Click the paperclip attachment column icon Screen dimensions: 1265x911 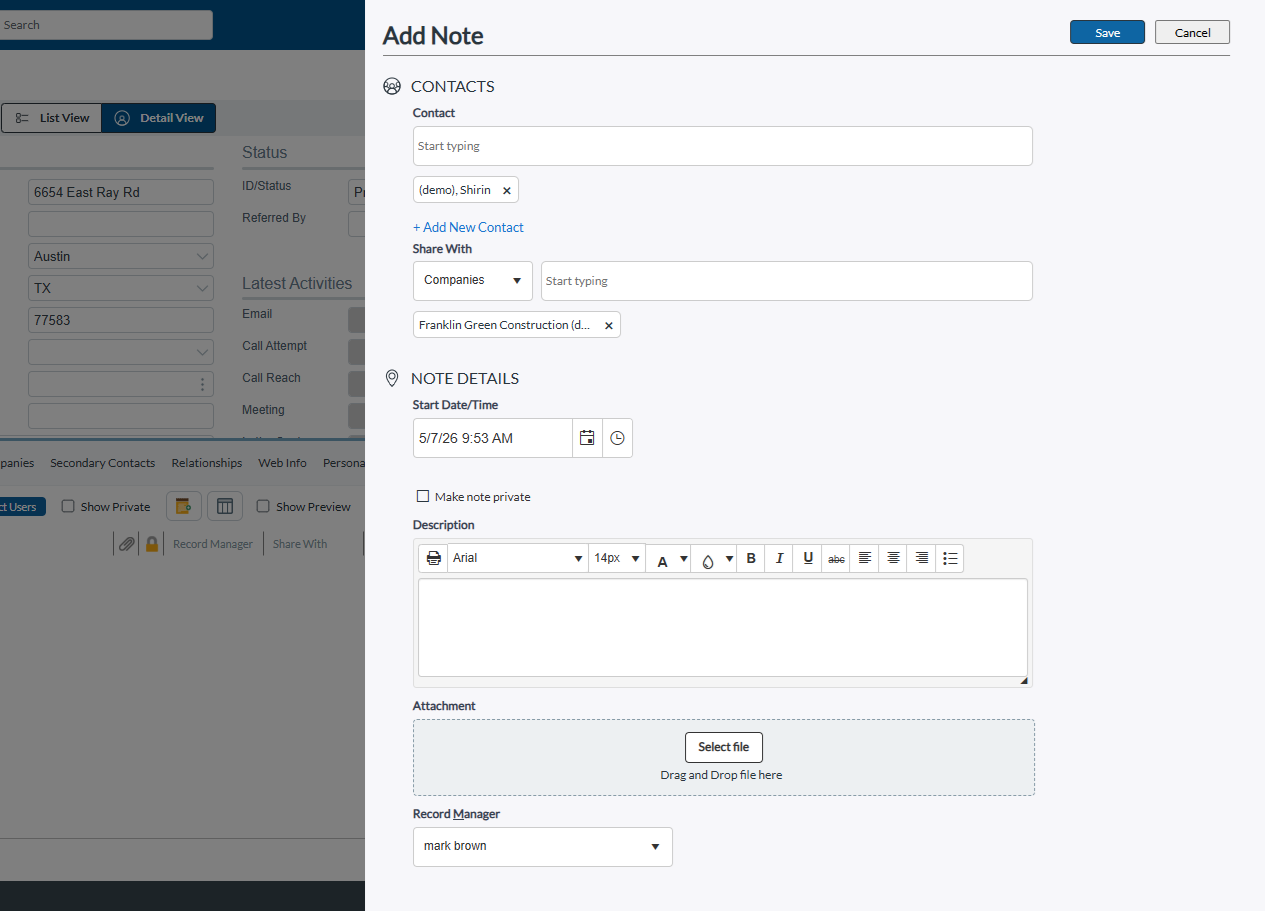[127, 544]
